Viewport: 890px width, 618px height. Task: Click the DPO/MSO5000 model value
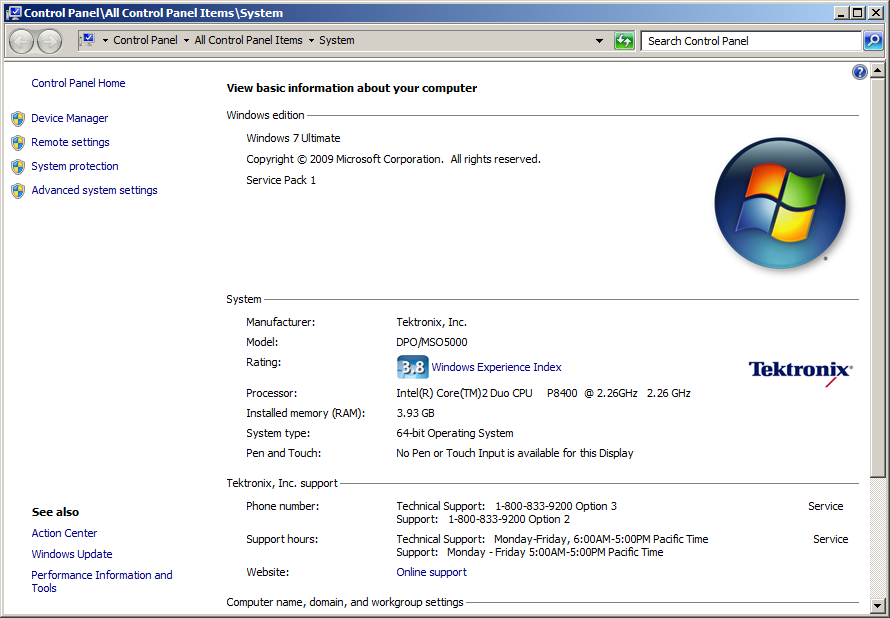[432, 342]
